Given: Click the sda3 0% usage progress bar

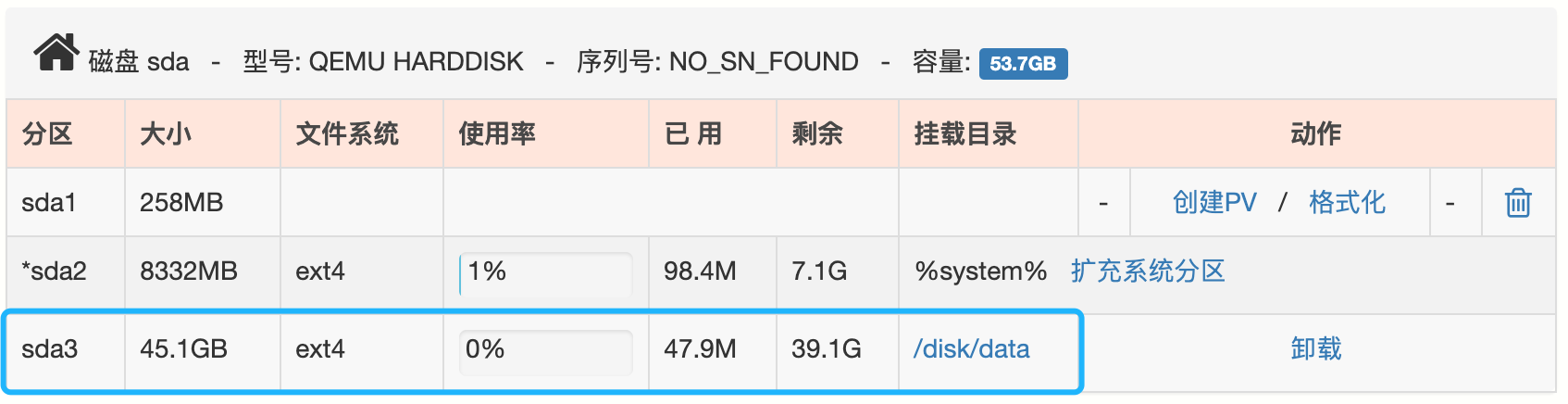Looking at the screenshot, I should coord(545,350).
